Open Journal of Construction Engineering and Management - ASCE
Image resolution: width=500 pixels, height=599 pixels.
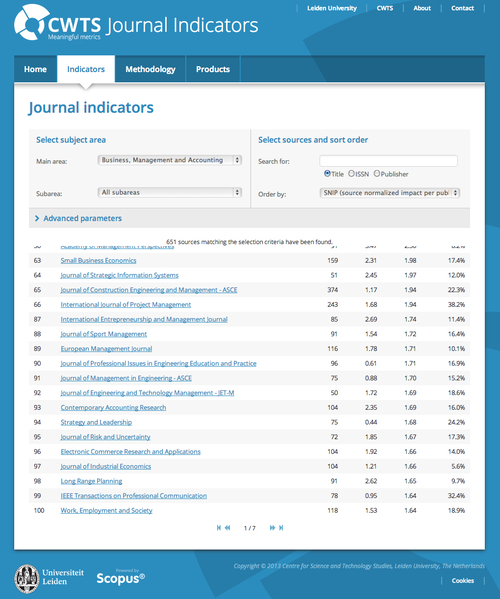click(x=149, y=290)
